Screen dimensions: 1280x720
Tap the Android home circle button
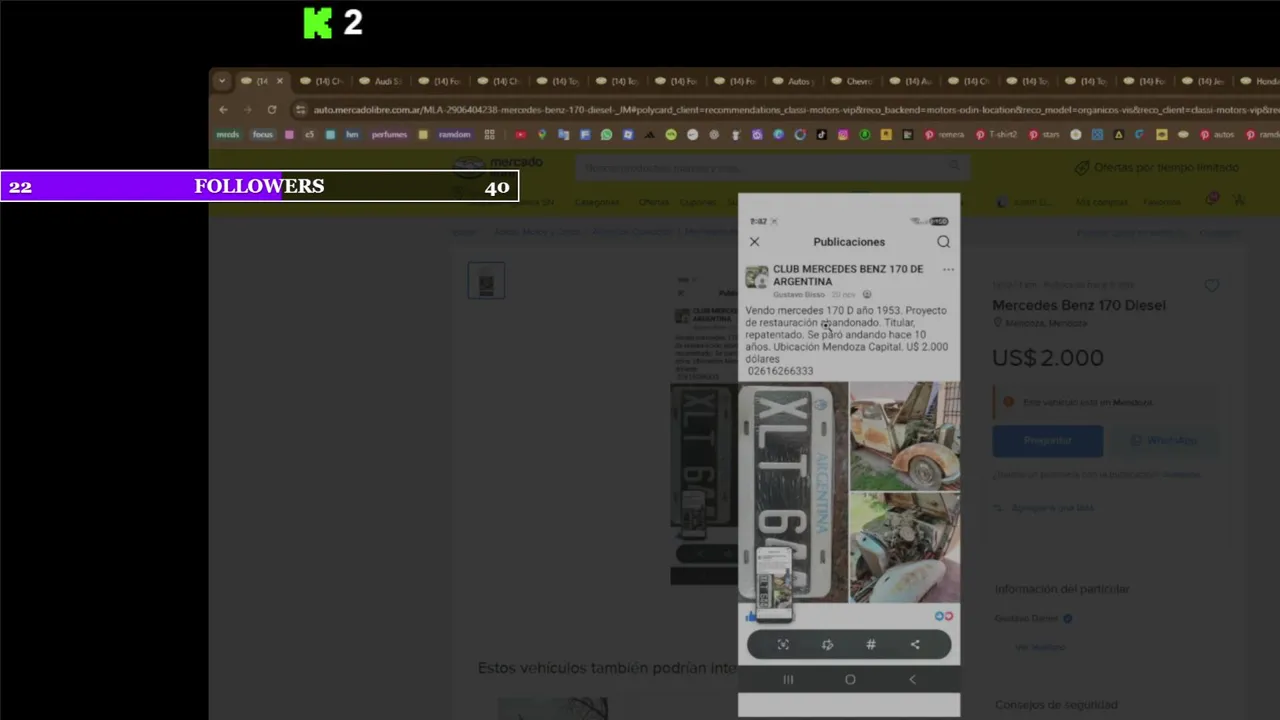click(850, 680)
